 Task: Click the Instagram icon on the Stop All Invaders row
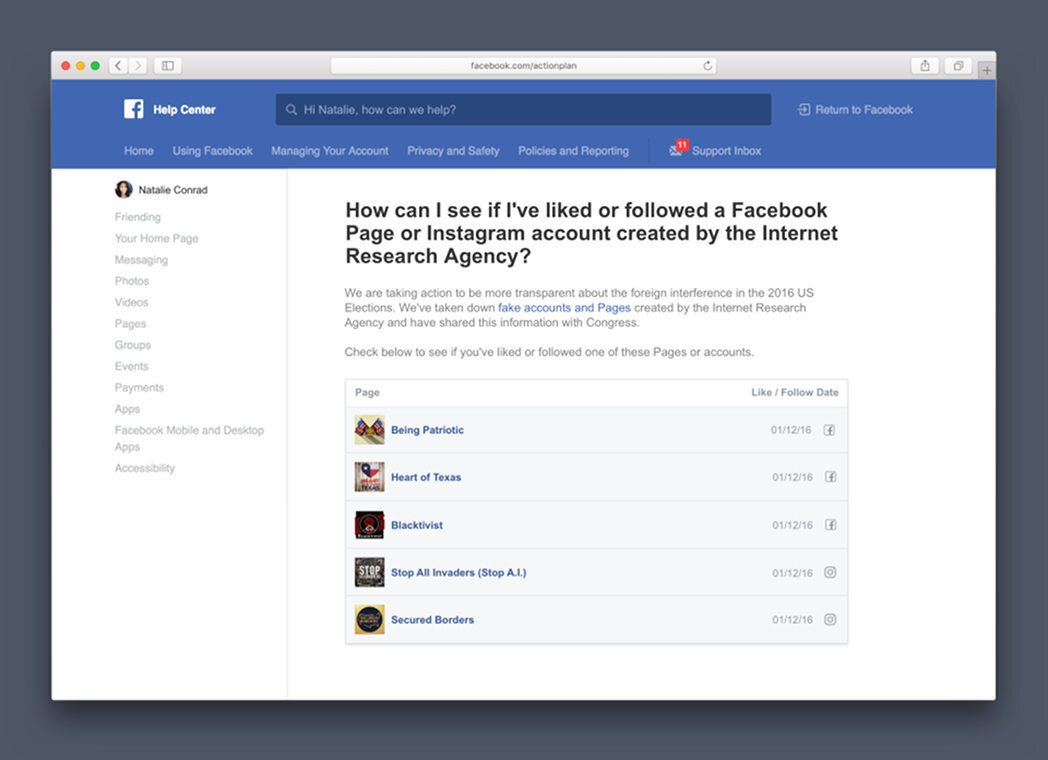click(830, 572)
